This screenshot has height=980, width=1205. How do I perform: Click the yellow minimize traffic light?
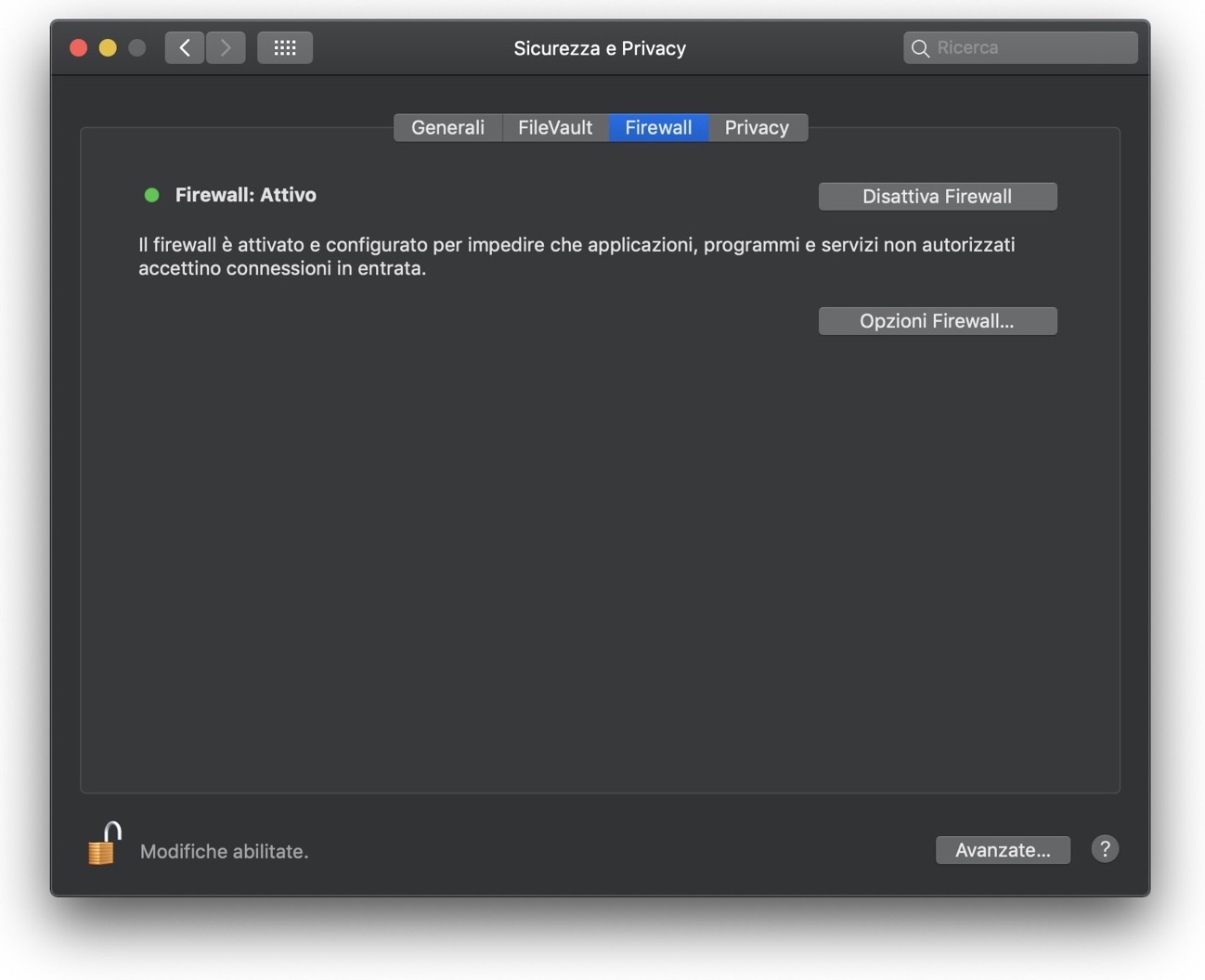(x=107, y=47)
